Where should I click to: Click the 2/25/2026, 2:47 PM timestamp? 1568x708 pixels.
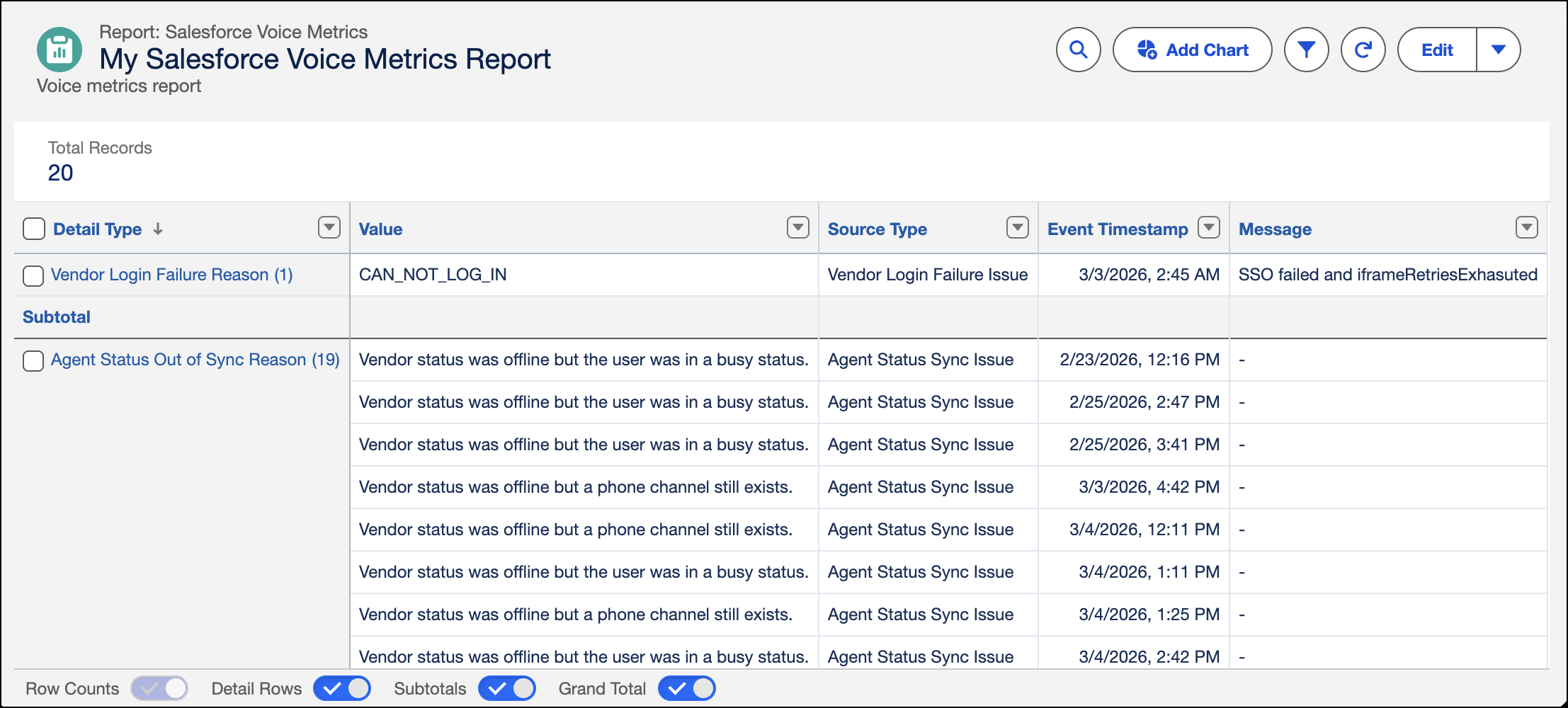[1144, 402]
